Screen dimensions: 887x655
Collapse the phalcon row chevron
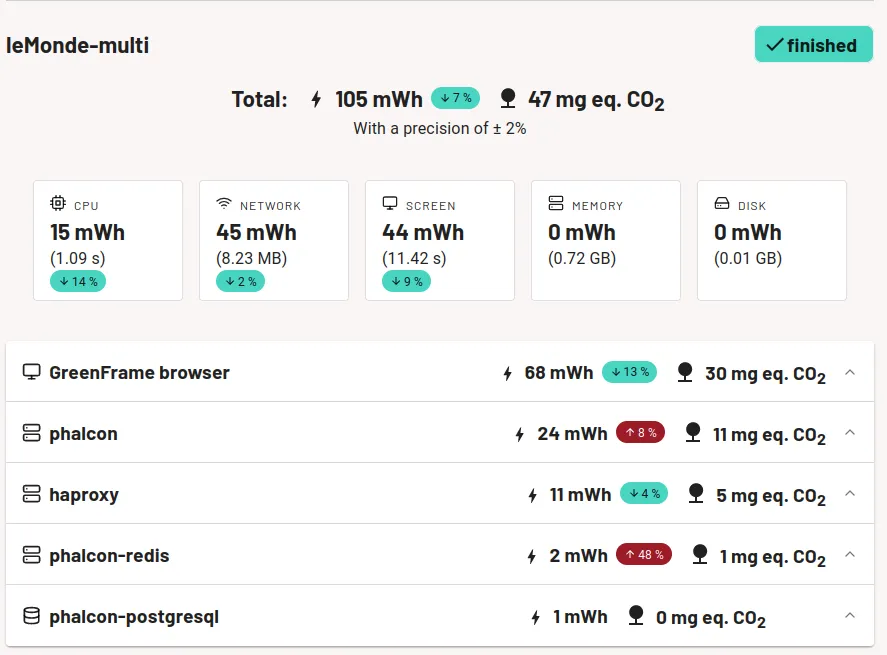point(850,433)
